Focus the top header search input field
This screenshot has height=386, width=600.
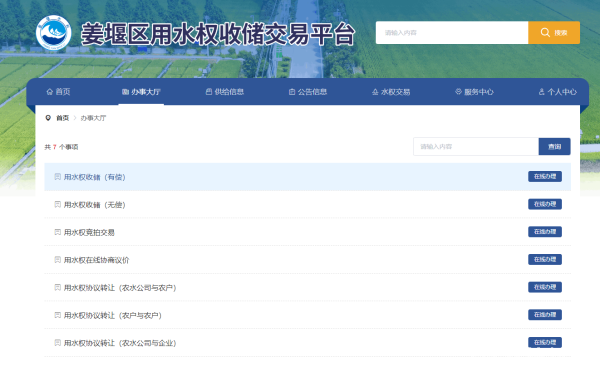[452, 33]
